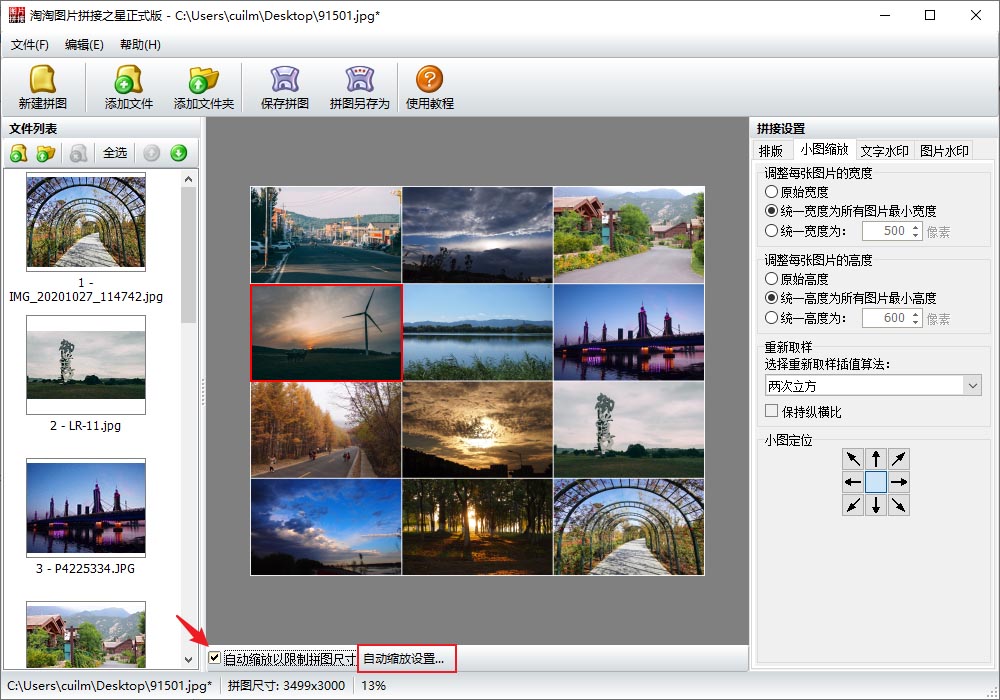
Task: Select the golden sunset clouds image in the collage
Action: pos(478,430)
